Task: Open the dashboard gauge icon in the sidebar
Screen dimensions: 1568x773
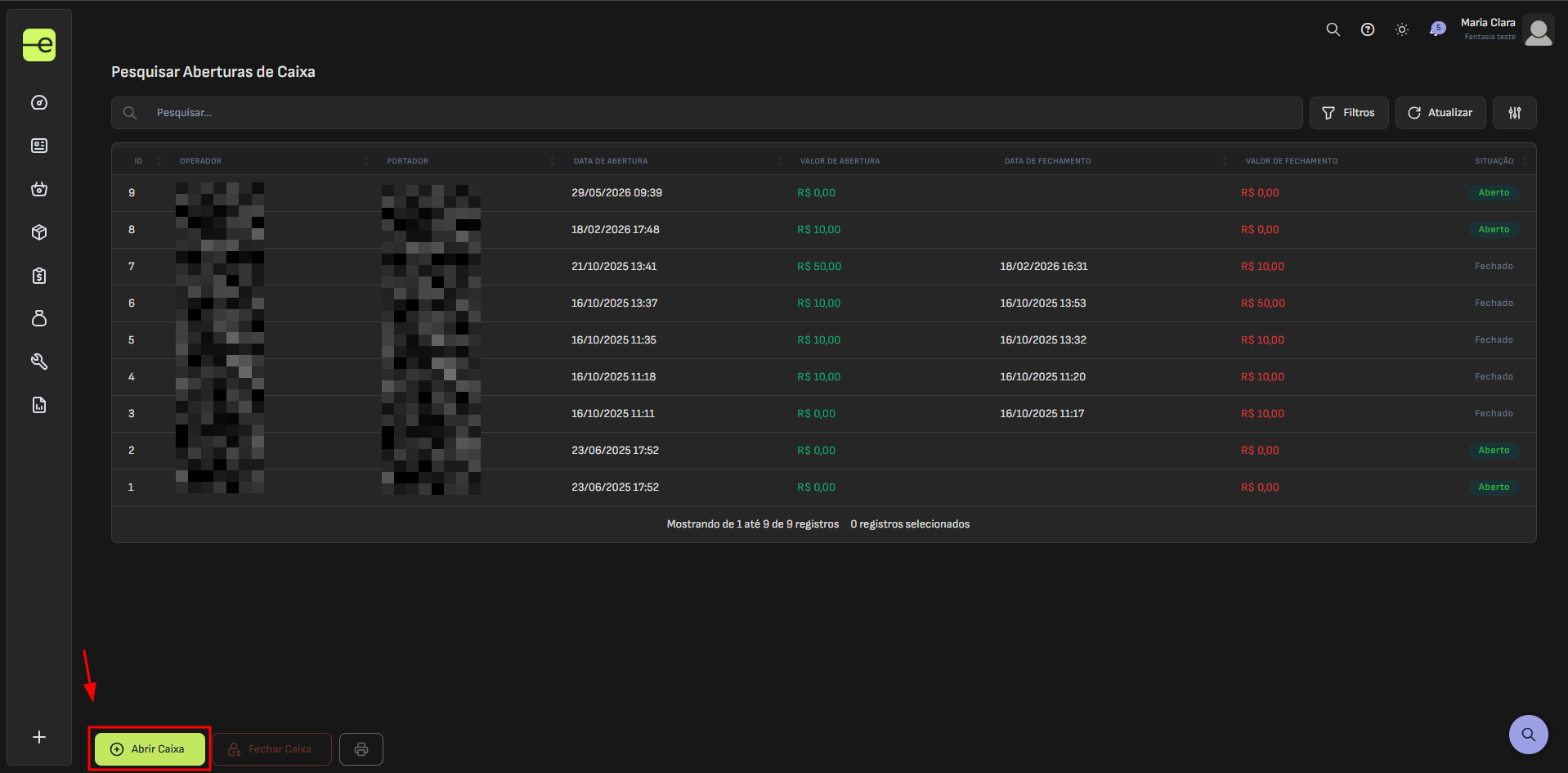Action: point(39,102)
